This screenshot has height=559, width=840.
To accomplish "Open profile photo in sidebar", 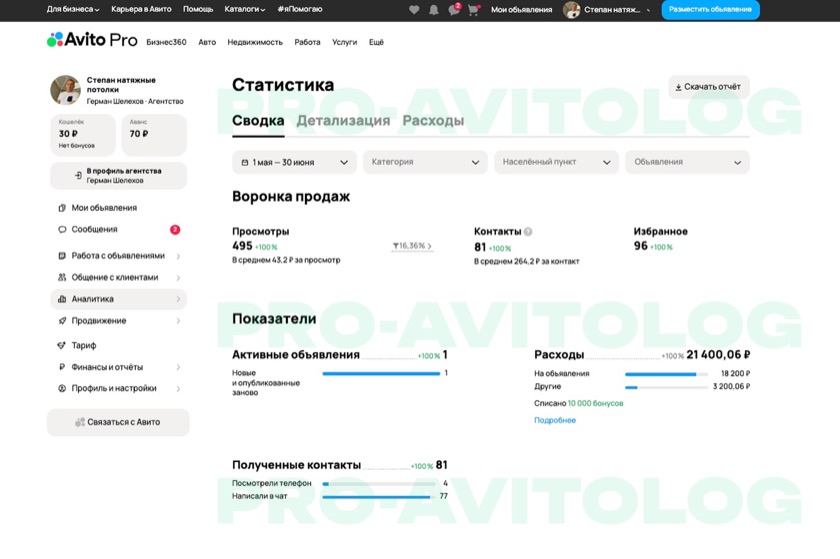I will [x=65, y=90].
